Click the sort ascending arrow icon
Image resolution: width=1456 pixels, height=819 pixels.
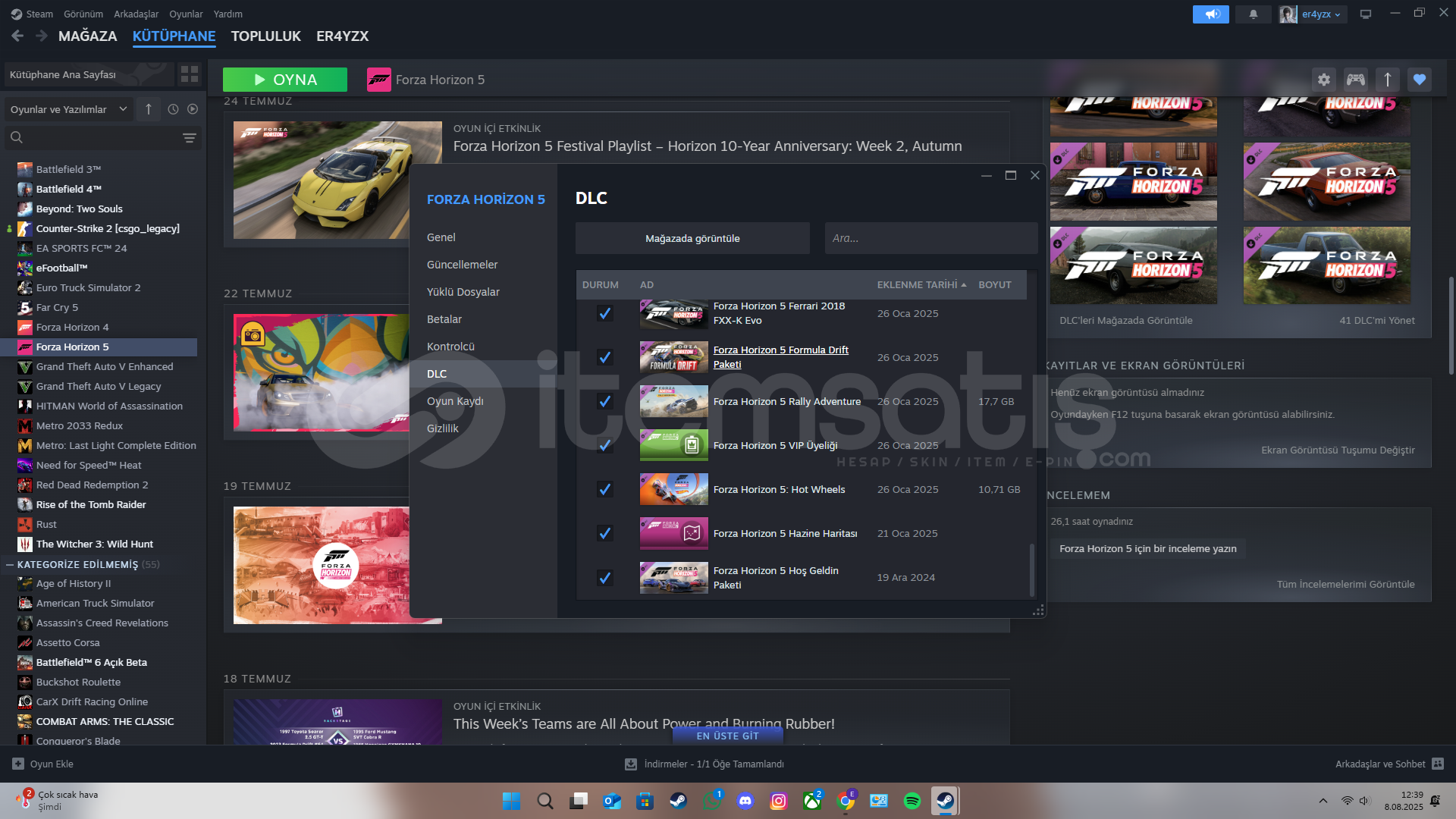coord(149,109)
